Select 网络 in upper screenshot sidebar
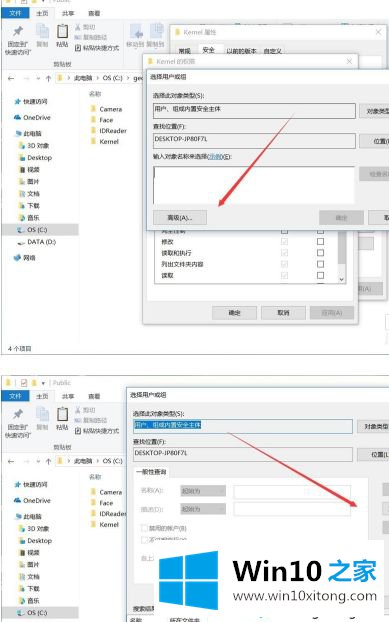The image size is (389, 622). 25,258
